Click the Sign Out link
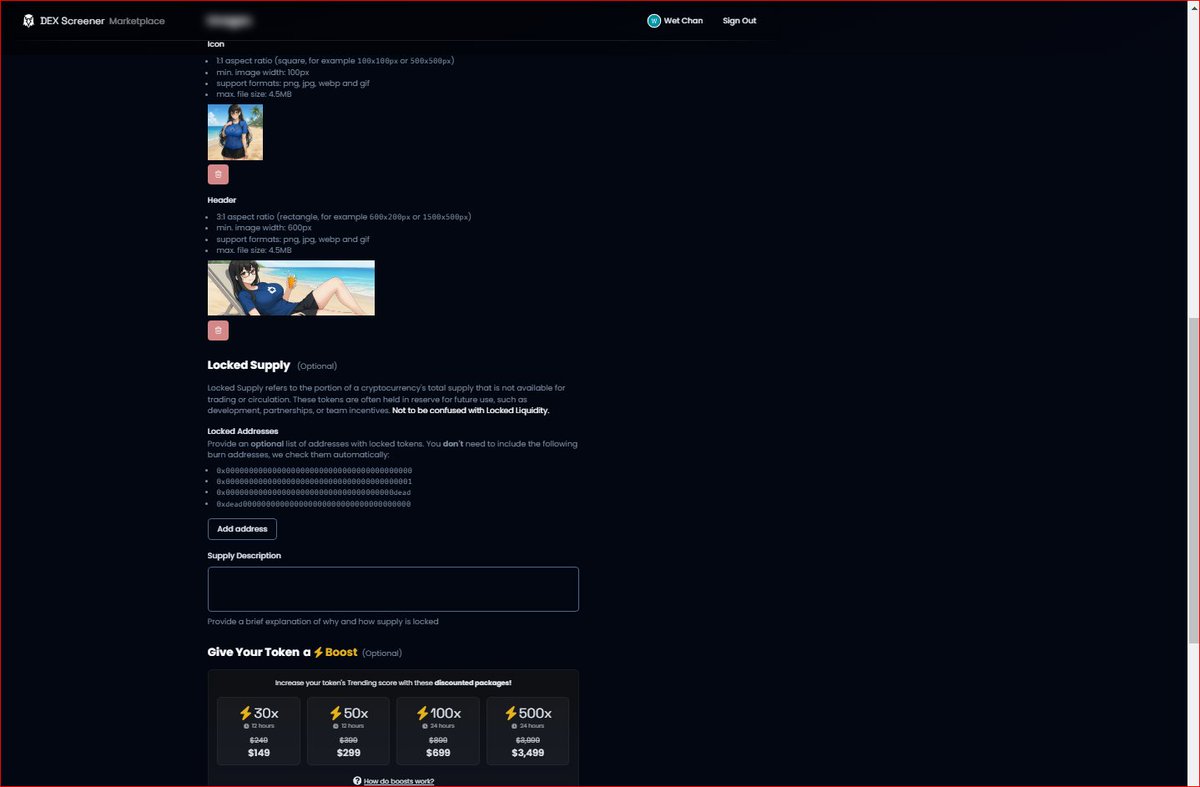The height and width of the screenshot is (787, 1200). click(x=739, y=21)
